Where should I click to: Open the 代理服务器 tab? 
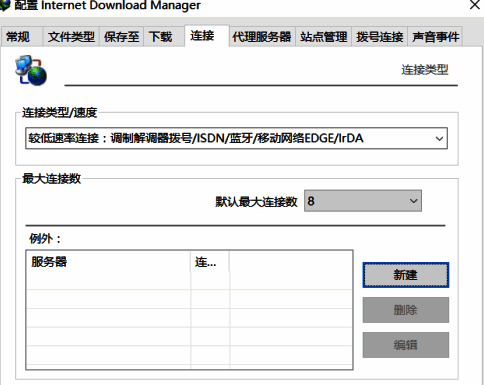tap(262, 36)
